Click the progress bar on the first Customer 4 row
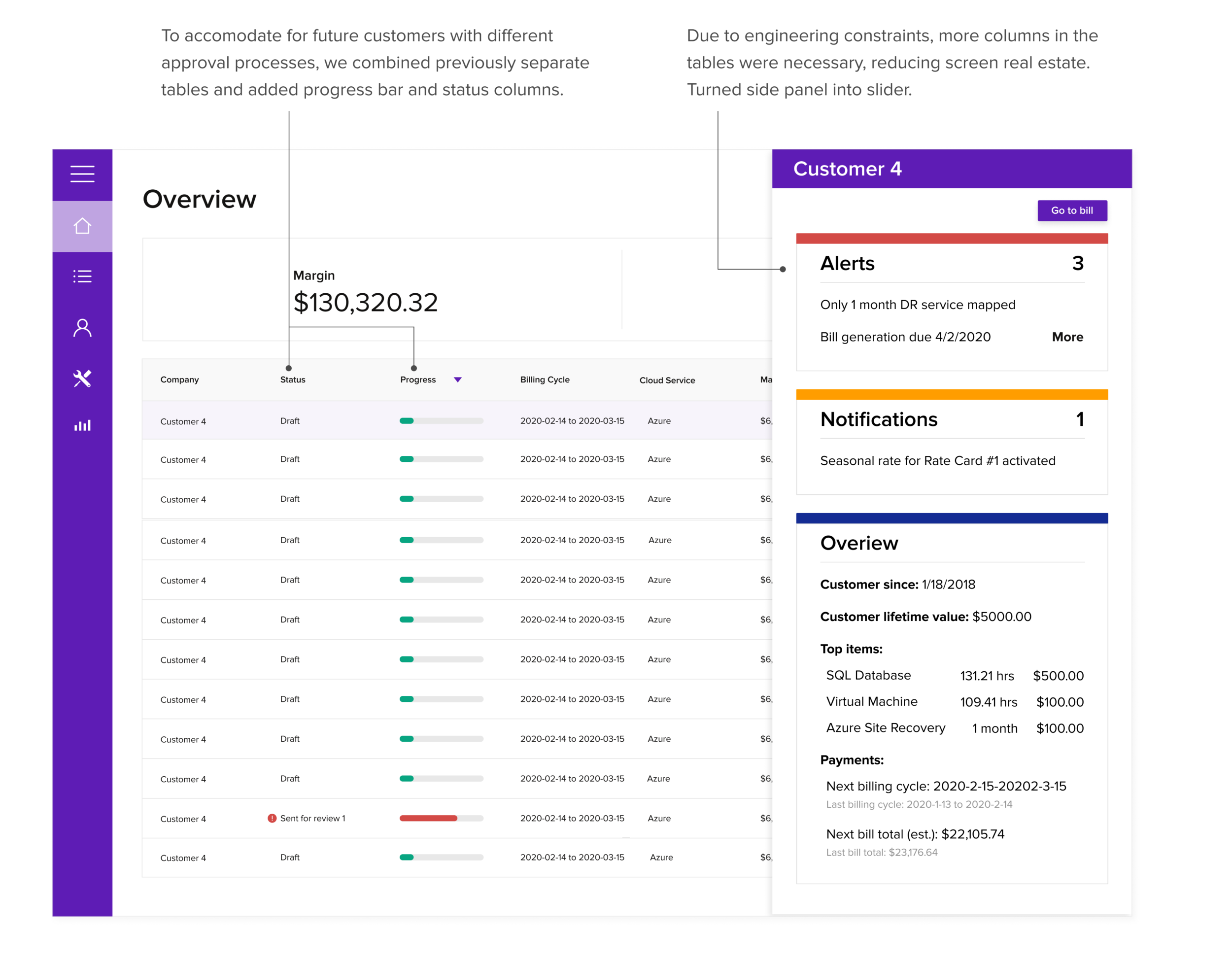This screenshot has width=1232, height=966. click(441, 421)
